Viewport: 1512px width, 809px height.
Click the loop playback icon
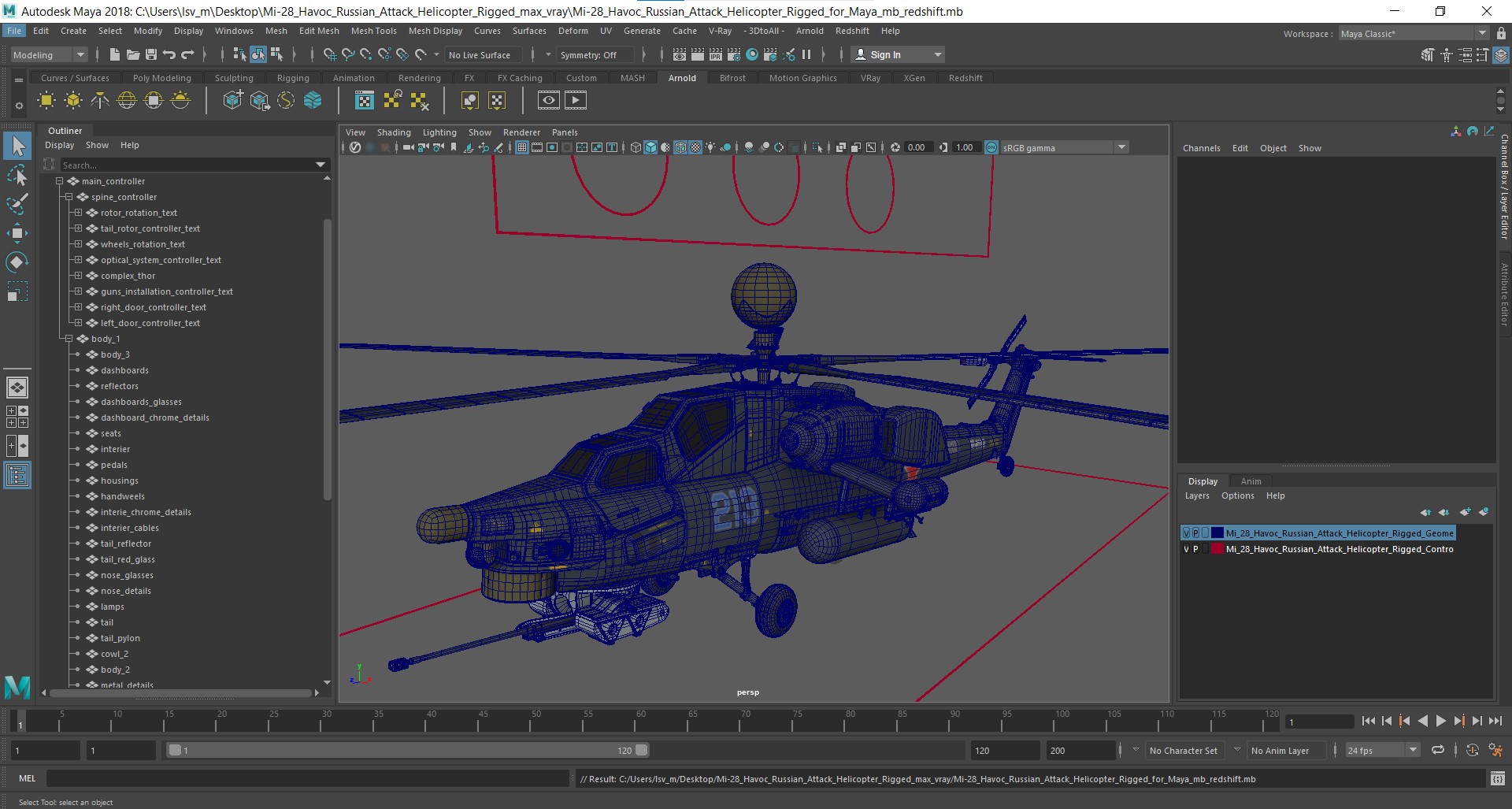click(1438, 750)
